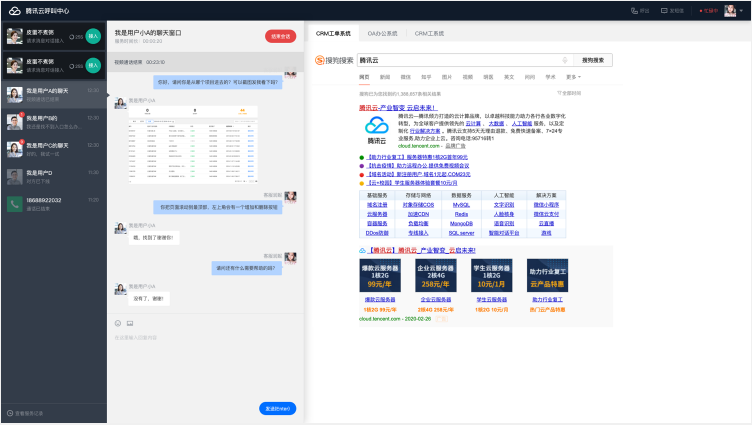752x425 pixels.
Task: Click 我是用户小A avatar beside screenshot message
Action: point(120,103)
